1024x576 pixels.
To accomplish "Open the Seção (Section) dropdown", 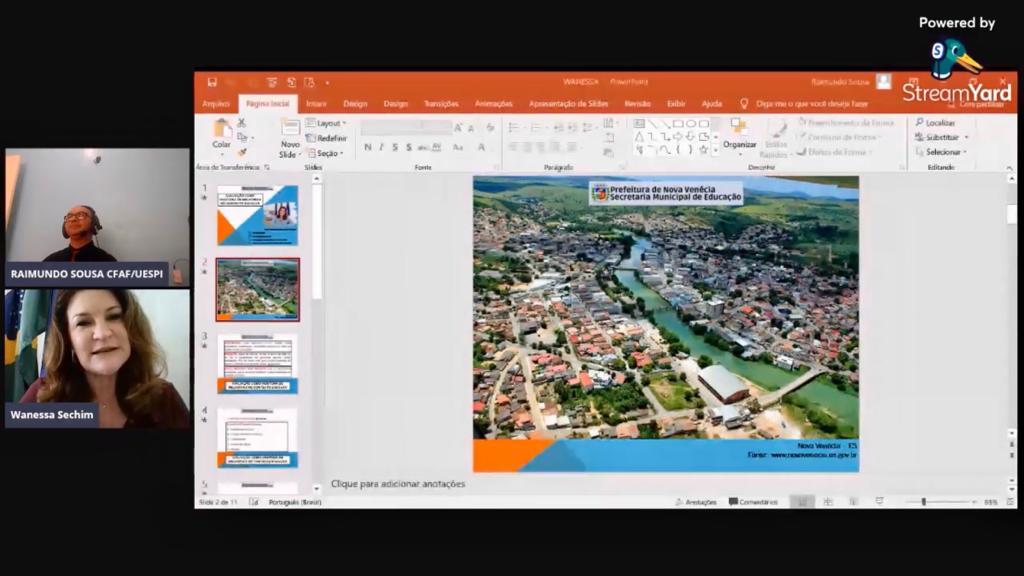I will click(x=325, y=153).
